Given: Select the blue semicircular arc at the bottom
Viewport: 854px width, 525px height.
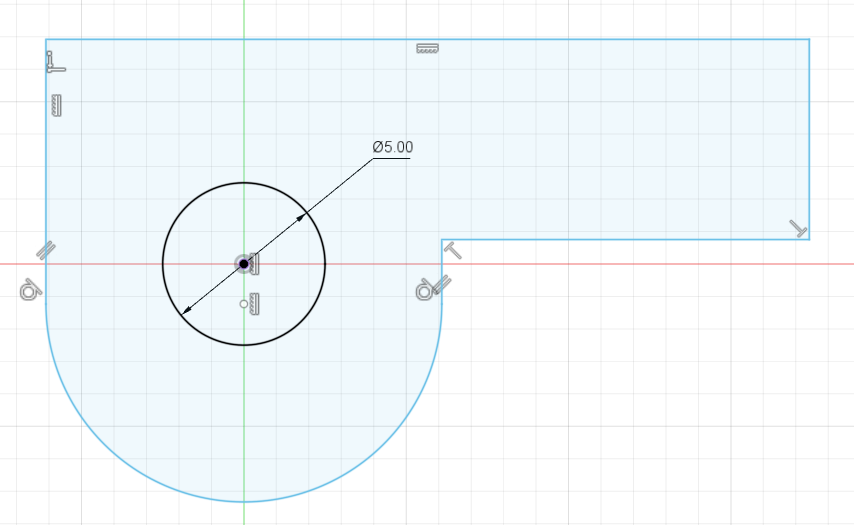Looking at the screenshot, I should click(243, 501).
